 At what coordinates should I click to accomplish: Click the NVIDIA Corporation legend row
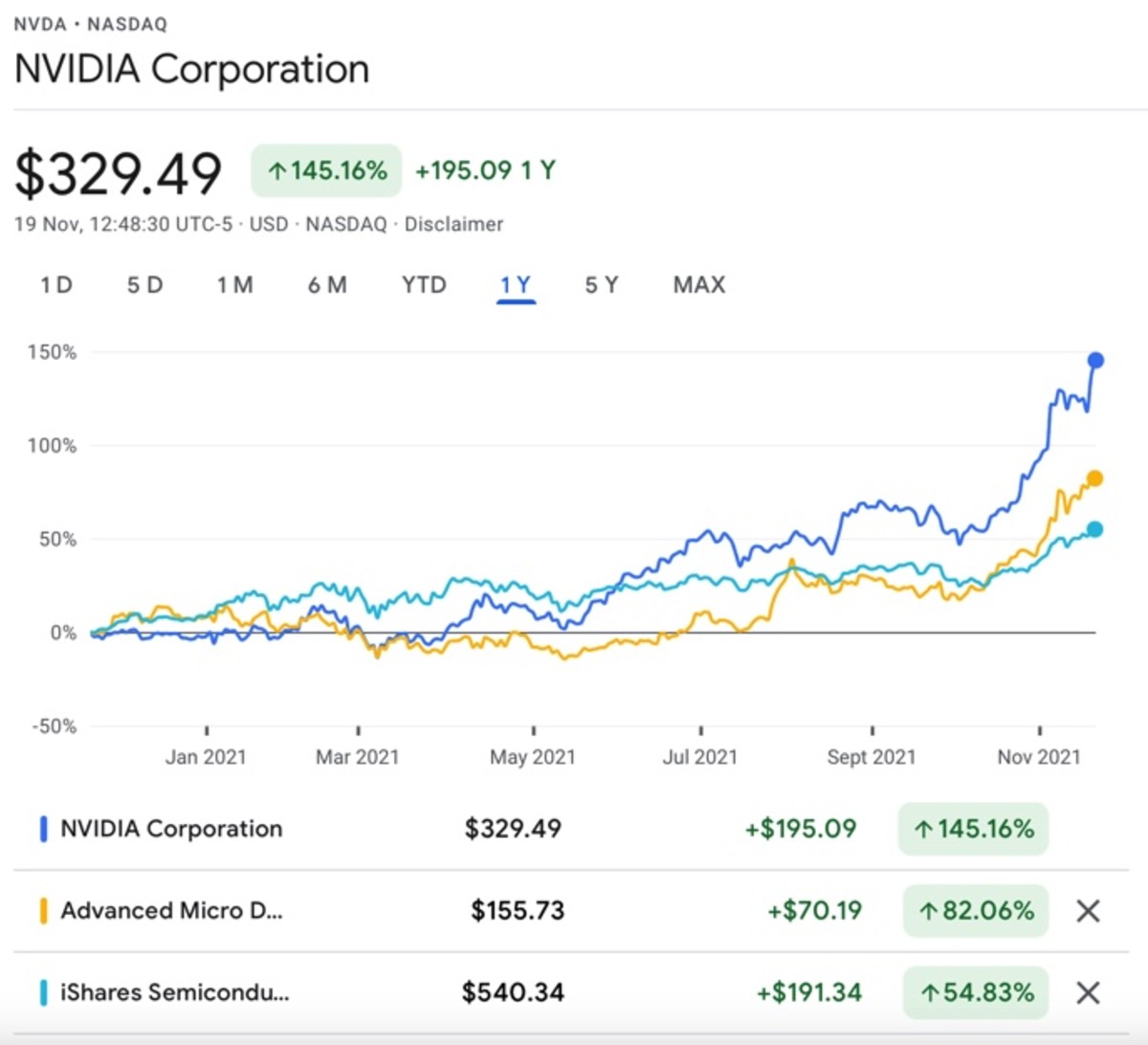[x=171, y=829]
